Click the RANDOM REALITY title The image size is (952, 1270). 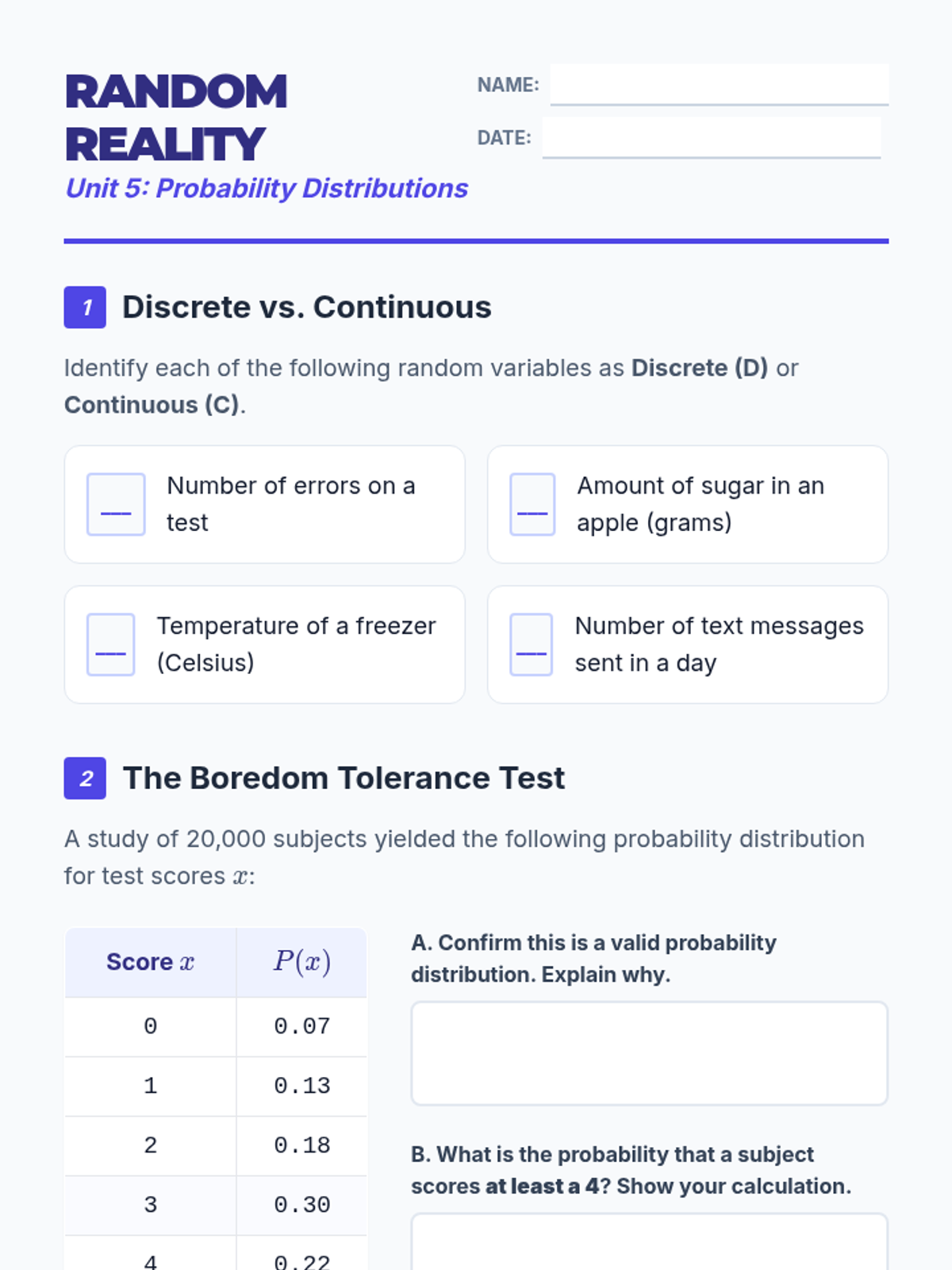(175, 117)
